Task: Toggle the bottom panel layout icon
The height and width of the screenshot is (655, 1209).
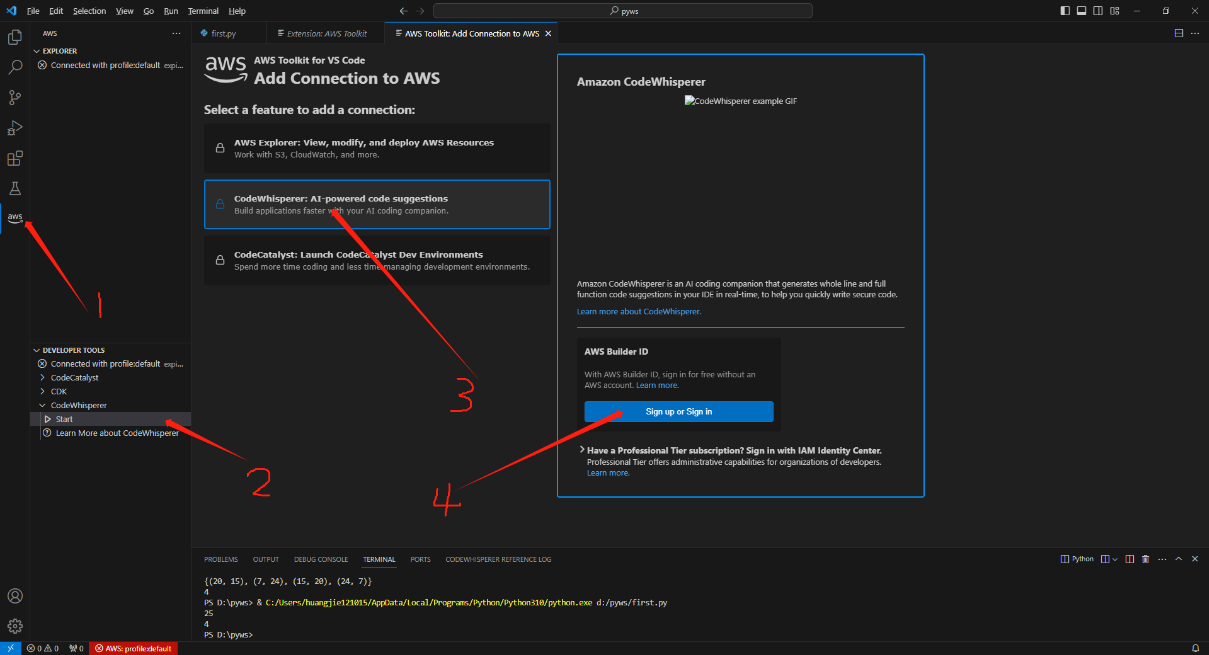Action: (1081, 11)
